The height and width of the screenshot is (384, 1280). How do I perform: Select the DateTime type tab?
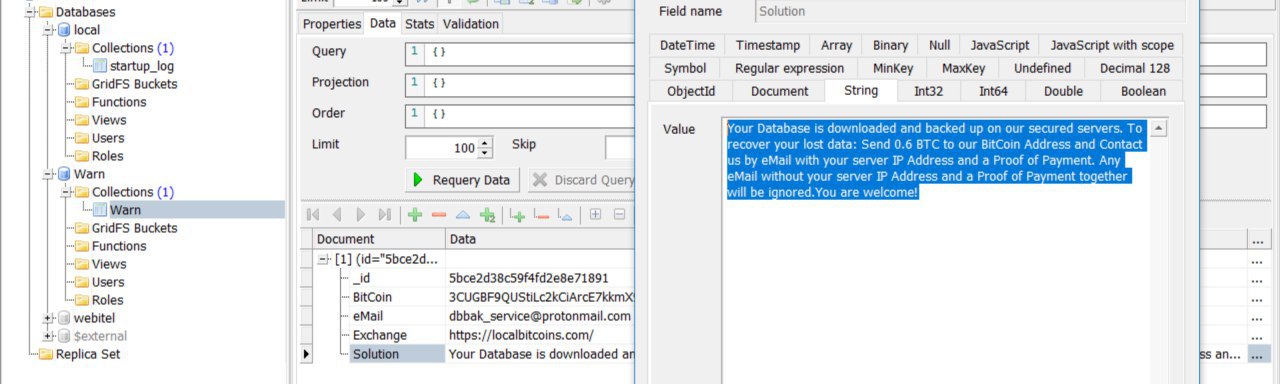point(687,45)
